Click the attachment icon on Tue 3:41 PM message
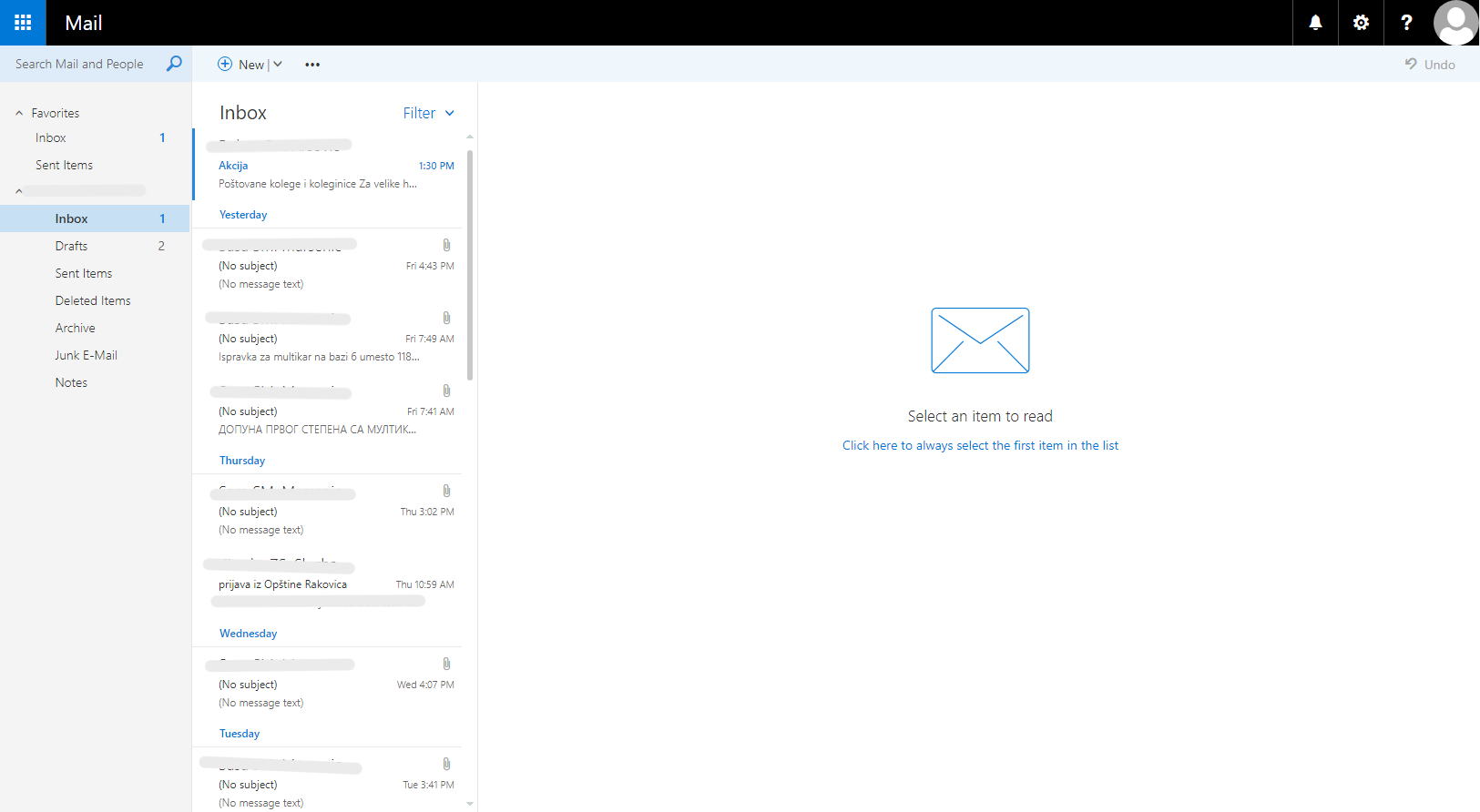Image resolution: width=1480 pixels, height=812 pixels. point(446,764)
